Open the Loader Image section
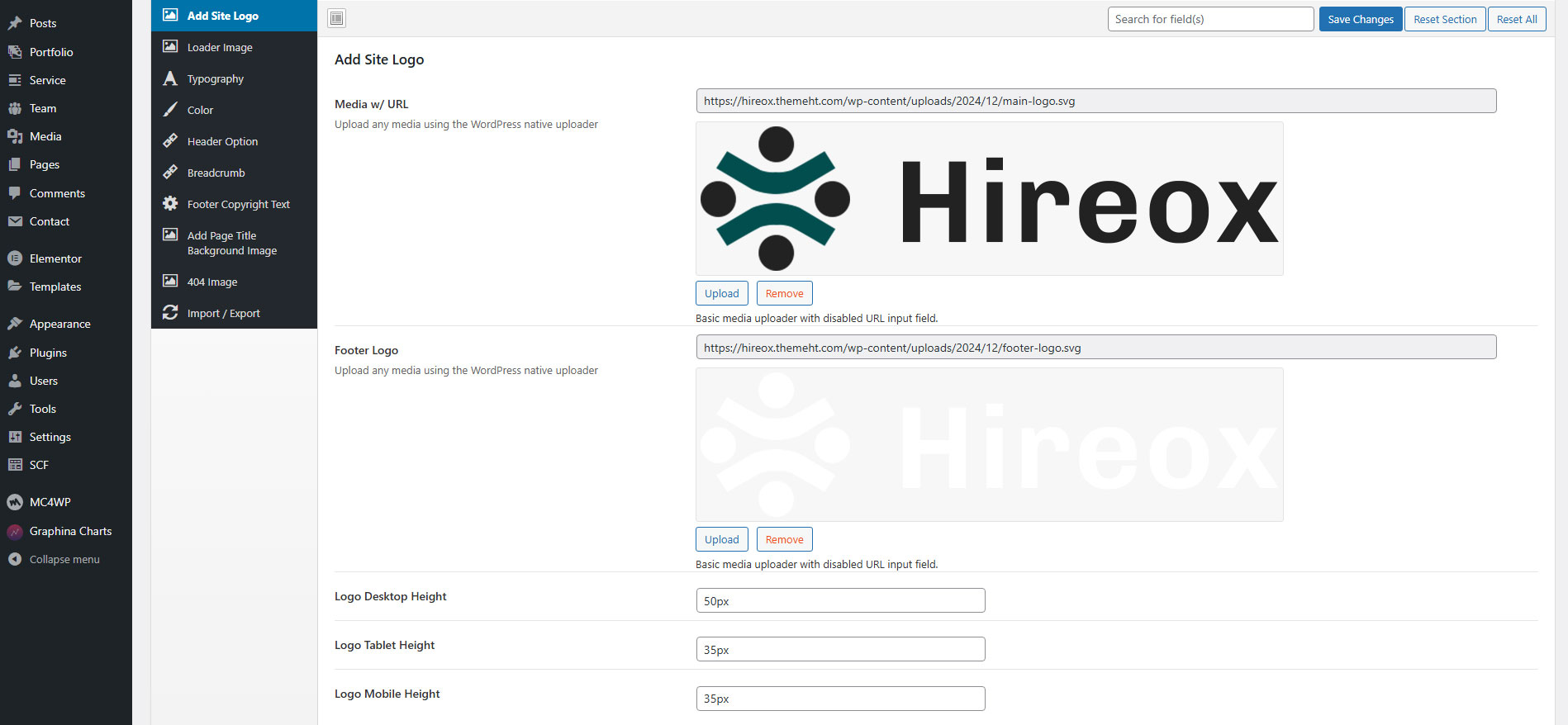Image resolution: width=1568 pixels, height=725 pixels. coord(234,47)
